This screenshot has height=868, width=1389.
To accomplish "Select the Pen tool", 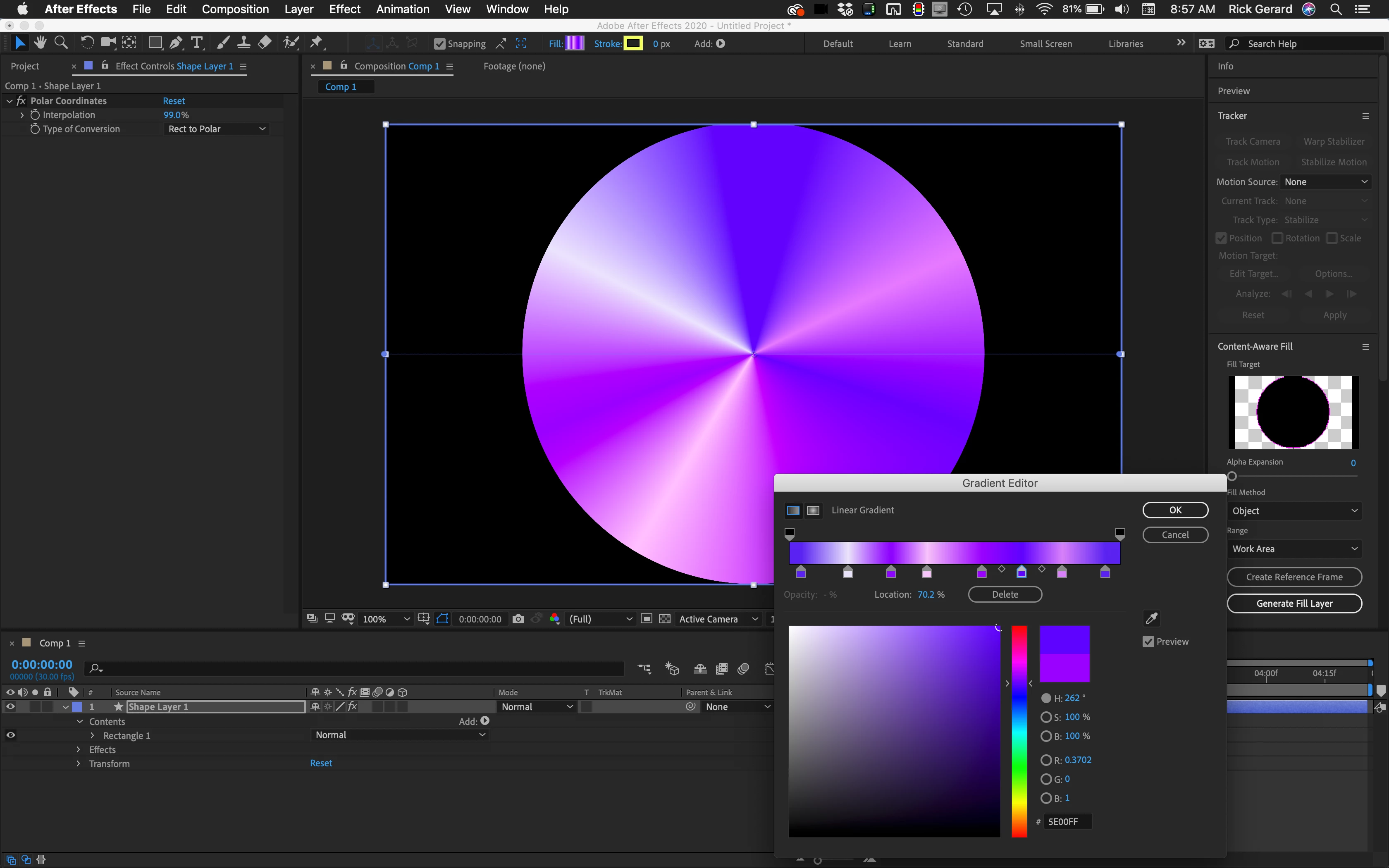I will coord(176,43).
